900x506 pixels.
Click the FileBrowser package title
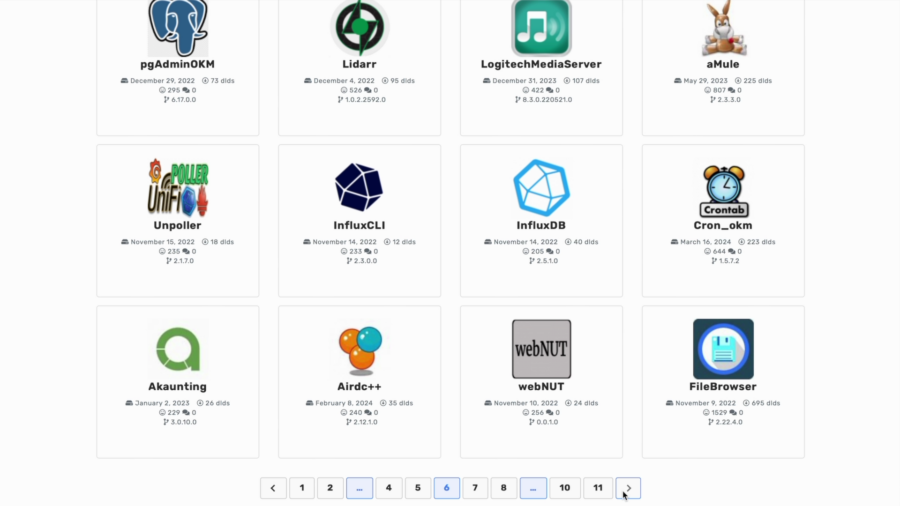point(723,387)
